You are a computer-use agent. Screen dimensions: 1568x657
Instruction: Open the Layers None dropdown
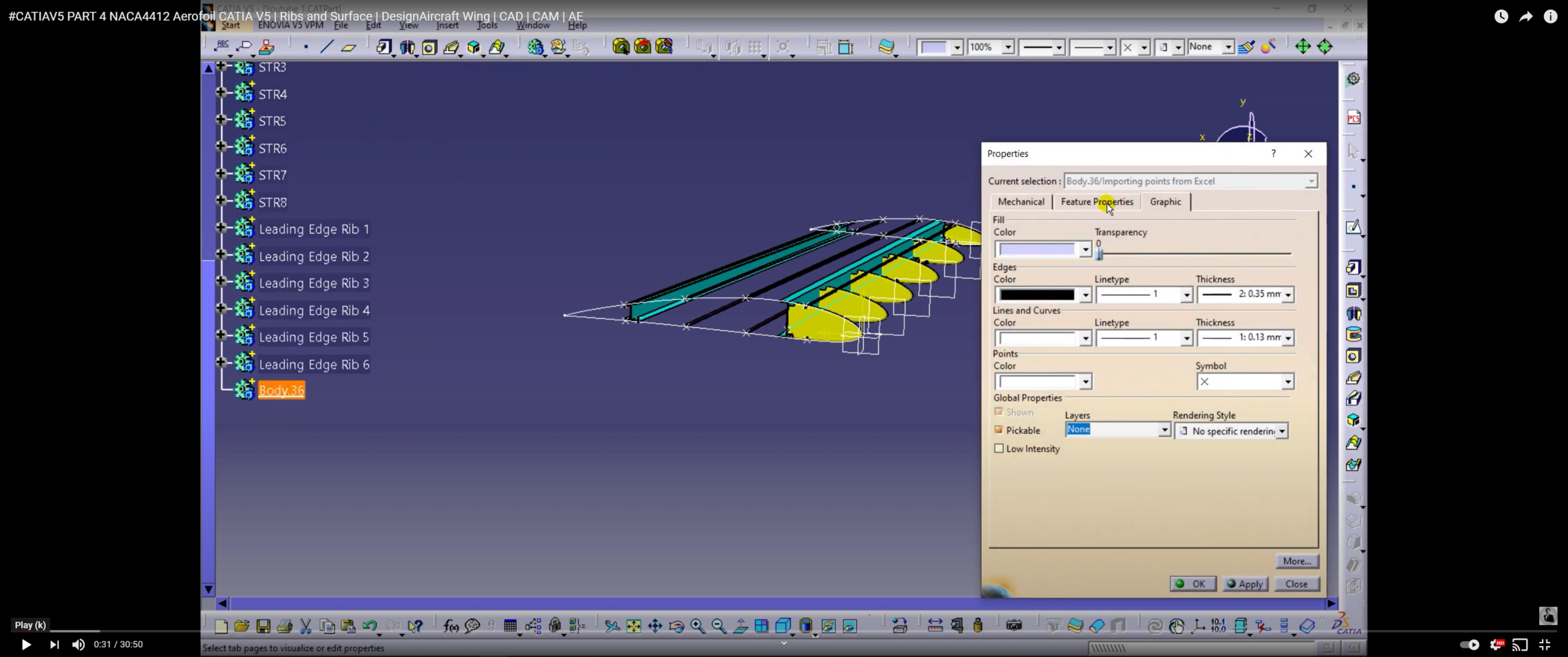tap(1164, 430)
